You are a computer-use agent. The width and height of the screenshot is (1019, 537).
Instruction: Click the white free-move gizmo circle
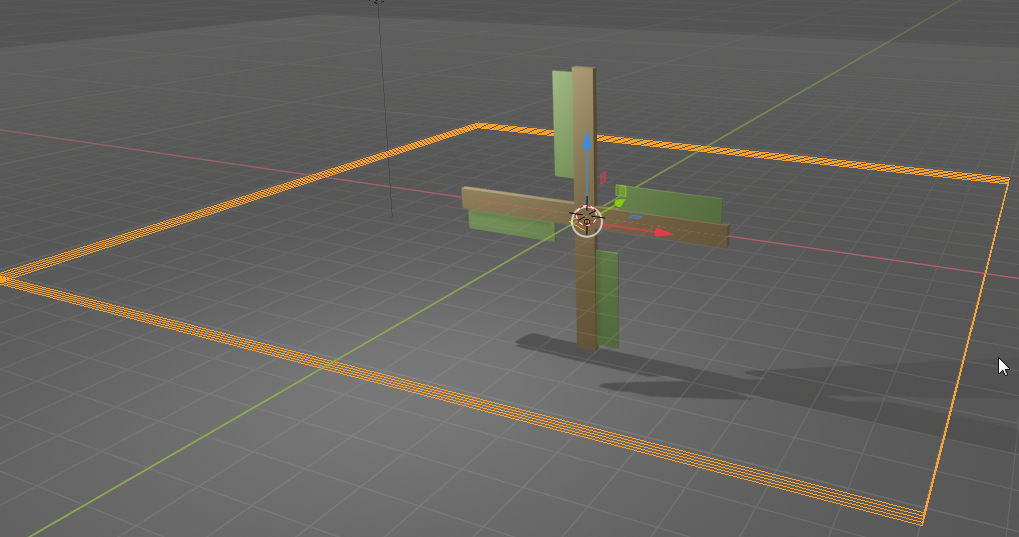coord(587,222)
